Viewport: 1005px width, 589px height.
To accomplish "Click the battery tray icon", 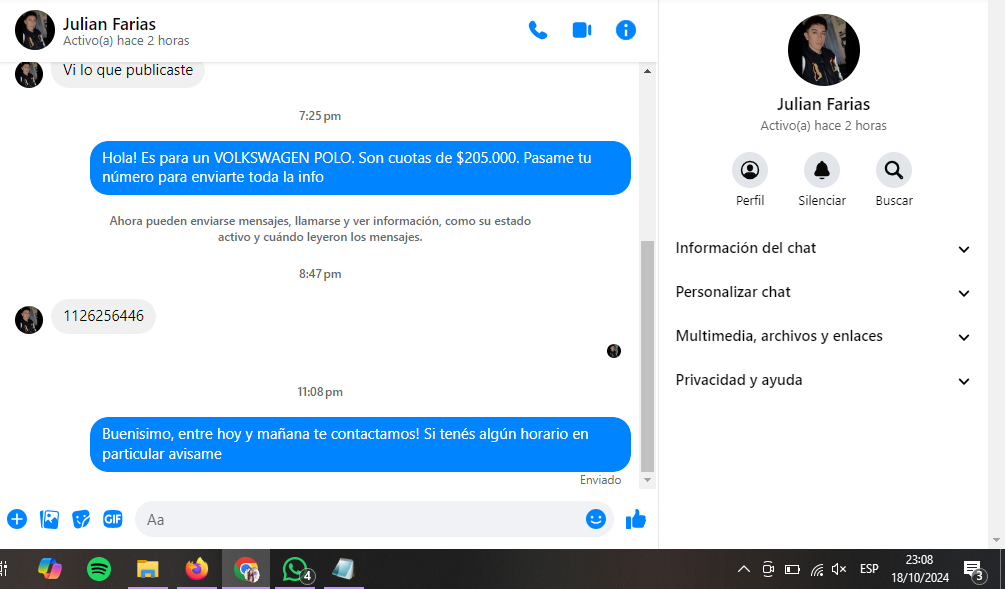I will [792, 568].
